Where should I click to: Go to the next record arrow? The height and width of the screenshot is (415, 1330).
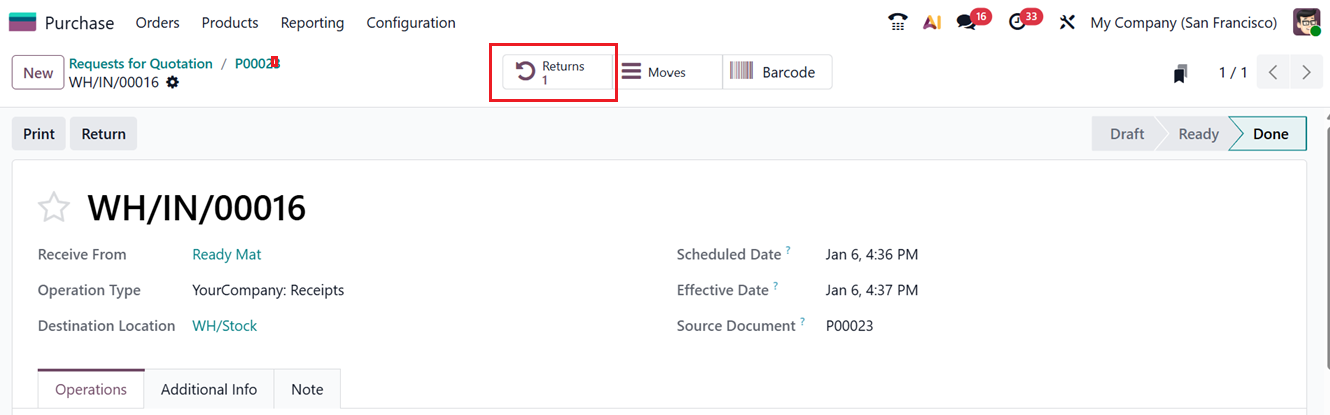click(x=1306, y=72)
